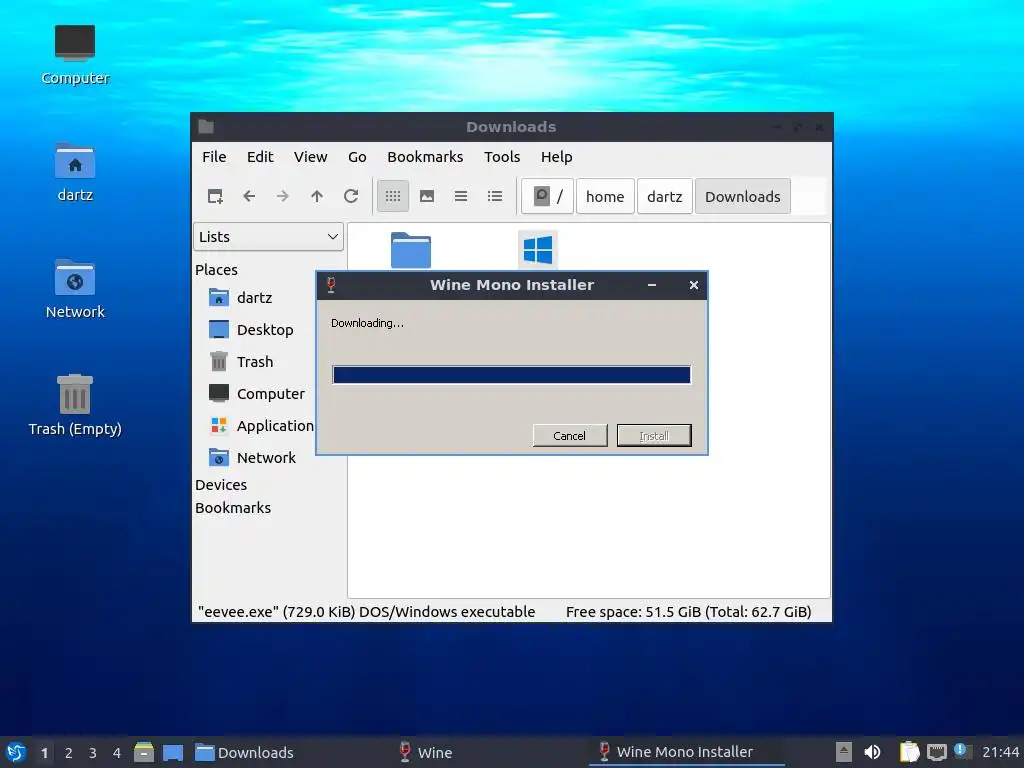Click the 21:44 clock in panel
Screen dimensions: 1024x768
[x=1000, y=752]
